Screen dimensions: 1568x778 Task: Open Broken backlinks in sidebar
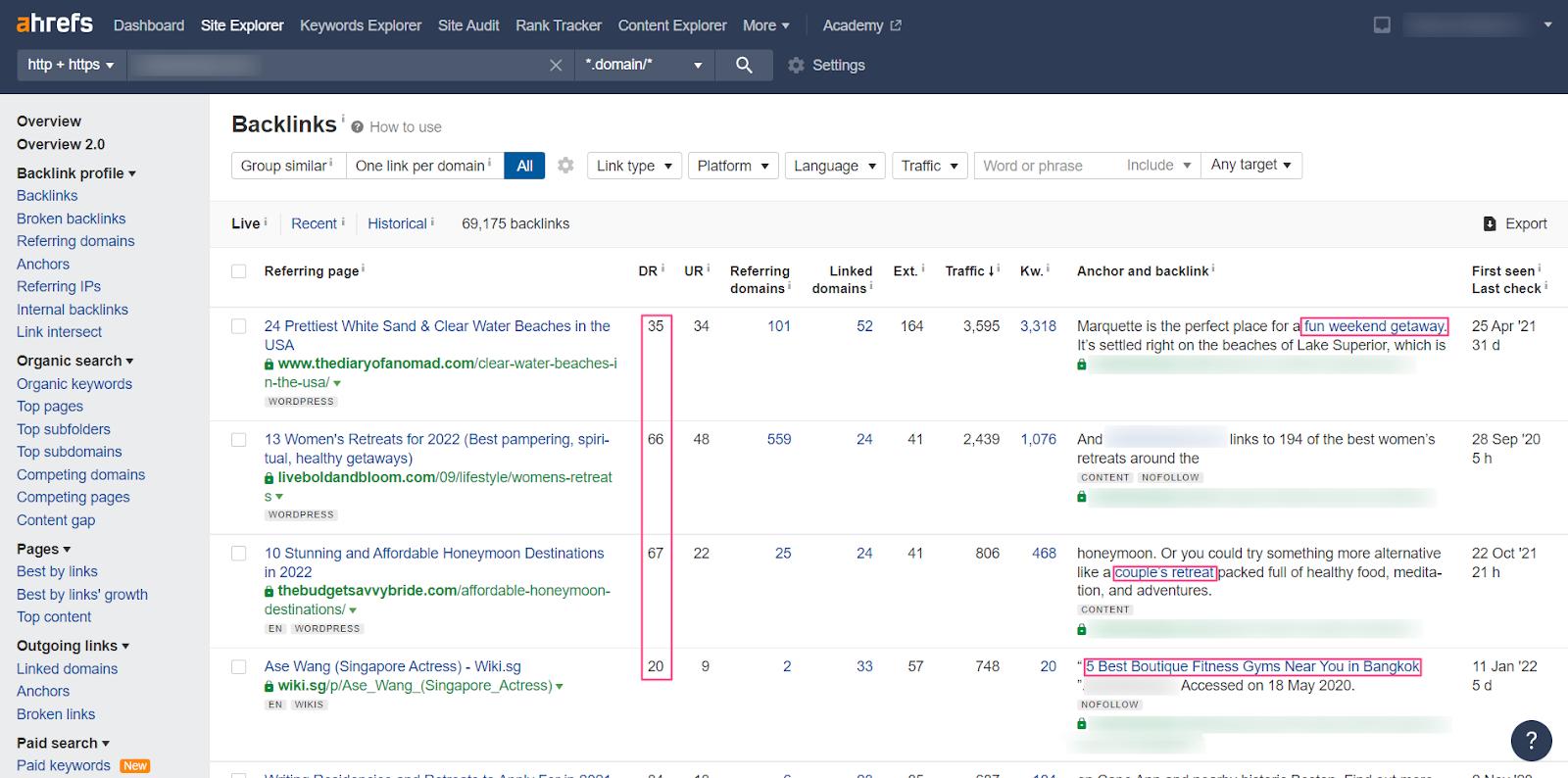(71, 219)
